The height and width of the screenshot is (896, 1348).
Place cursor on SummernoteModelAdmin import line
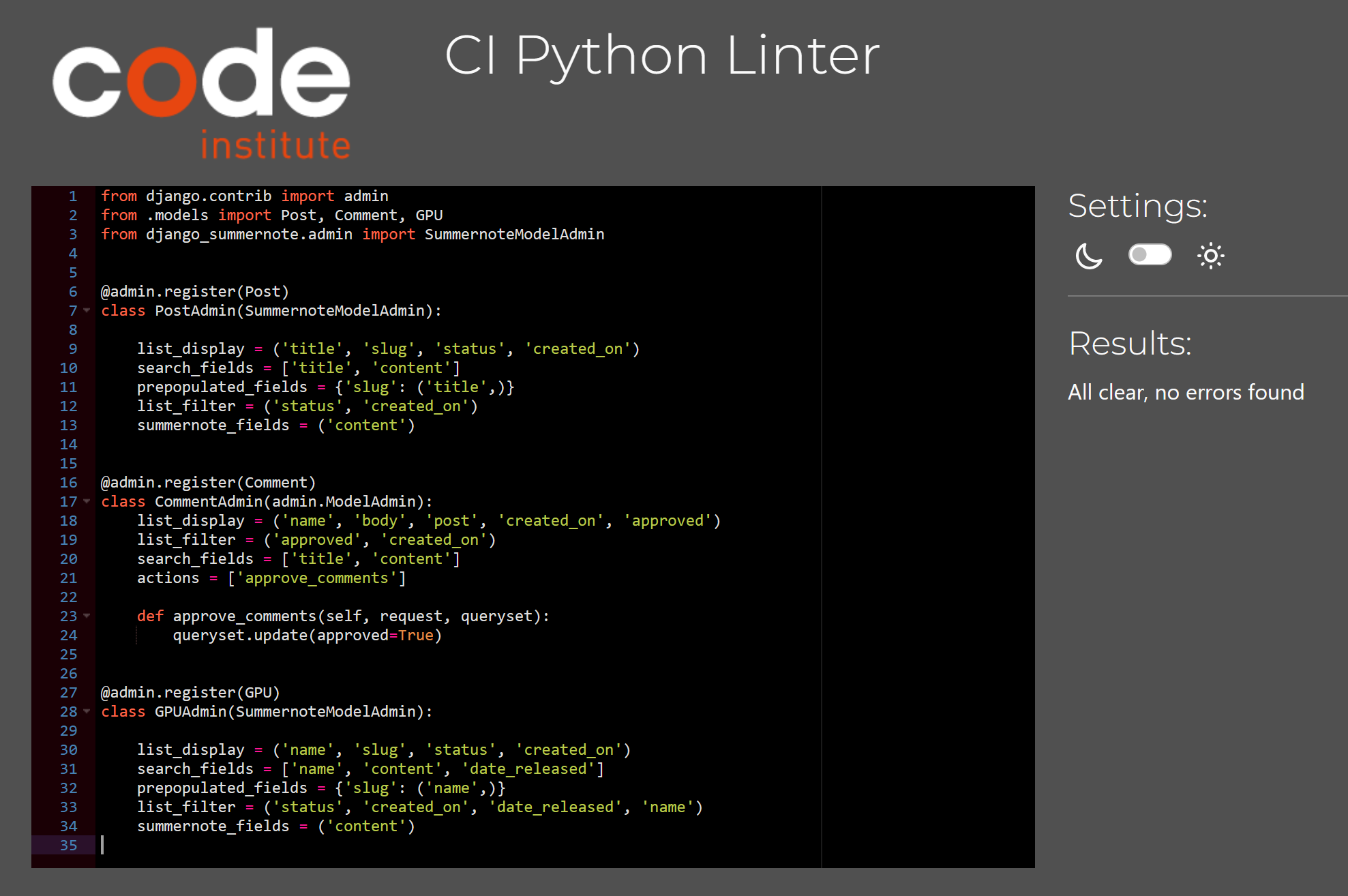point(352,235)
